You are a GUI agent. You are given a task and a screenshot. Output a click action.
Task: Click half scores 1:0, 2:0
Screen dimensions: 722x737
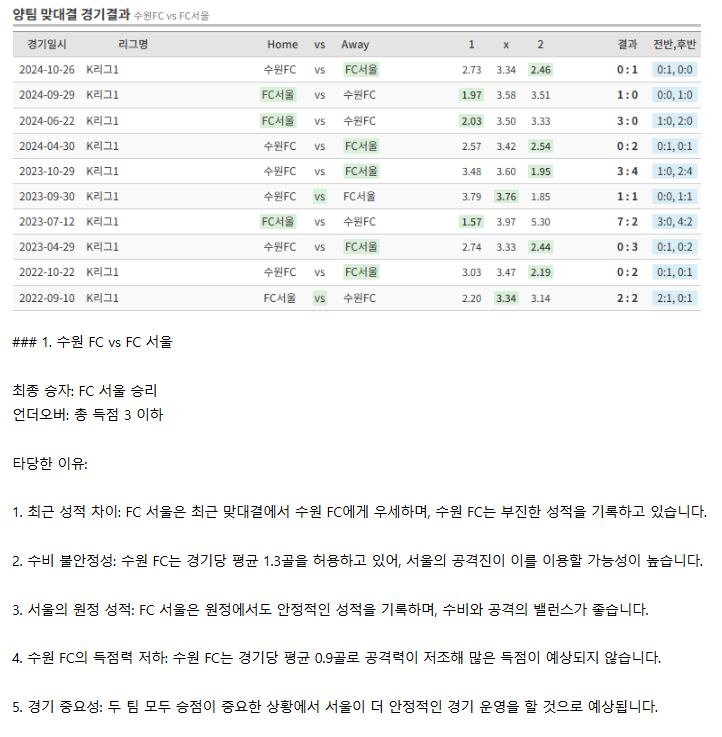click(675, 121)
